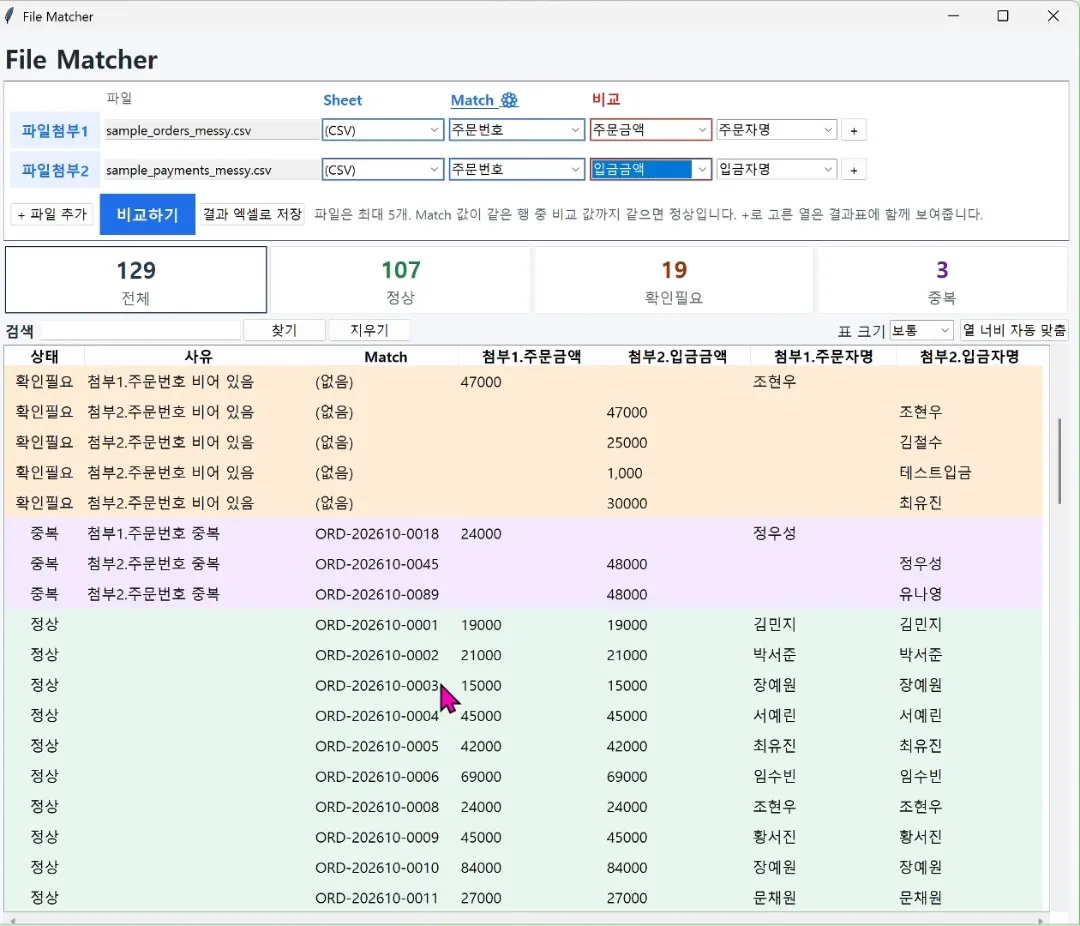Select normal row ORD-202610-0010
The width and height of the screenshot is (1080, 926).
[x=523, y=867]
